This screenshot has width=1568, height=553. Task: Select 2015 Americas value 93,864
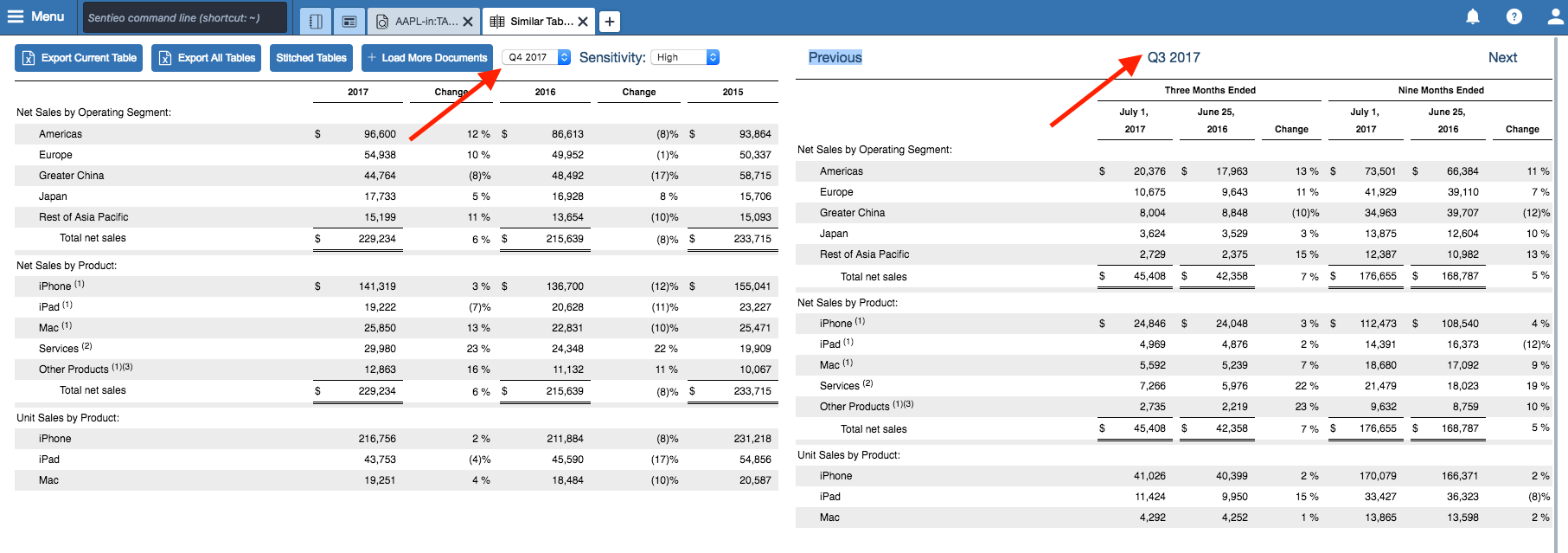click(755, 134)
